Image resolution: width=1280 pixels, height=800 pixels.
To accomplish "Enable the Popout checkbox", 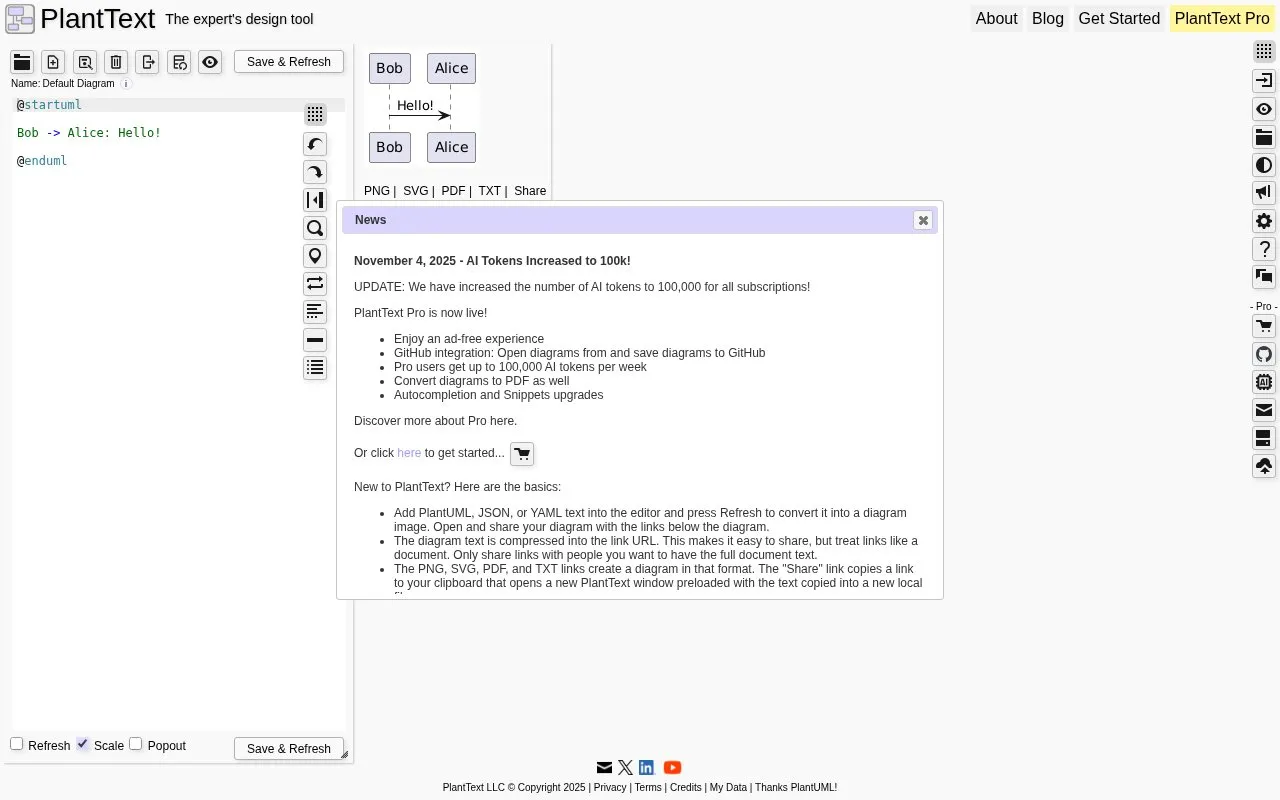I will 136,744.
